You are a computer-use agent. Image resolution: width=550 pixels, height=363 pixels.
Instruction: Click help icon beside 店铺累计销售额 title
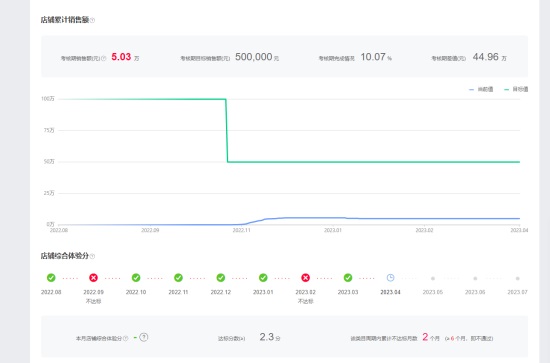pos(93,20)
